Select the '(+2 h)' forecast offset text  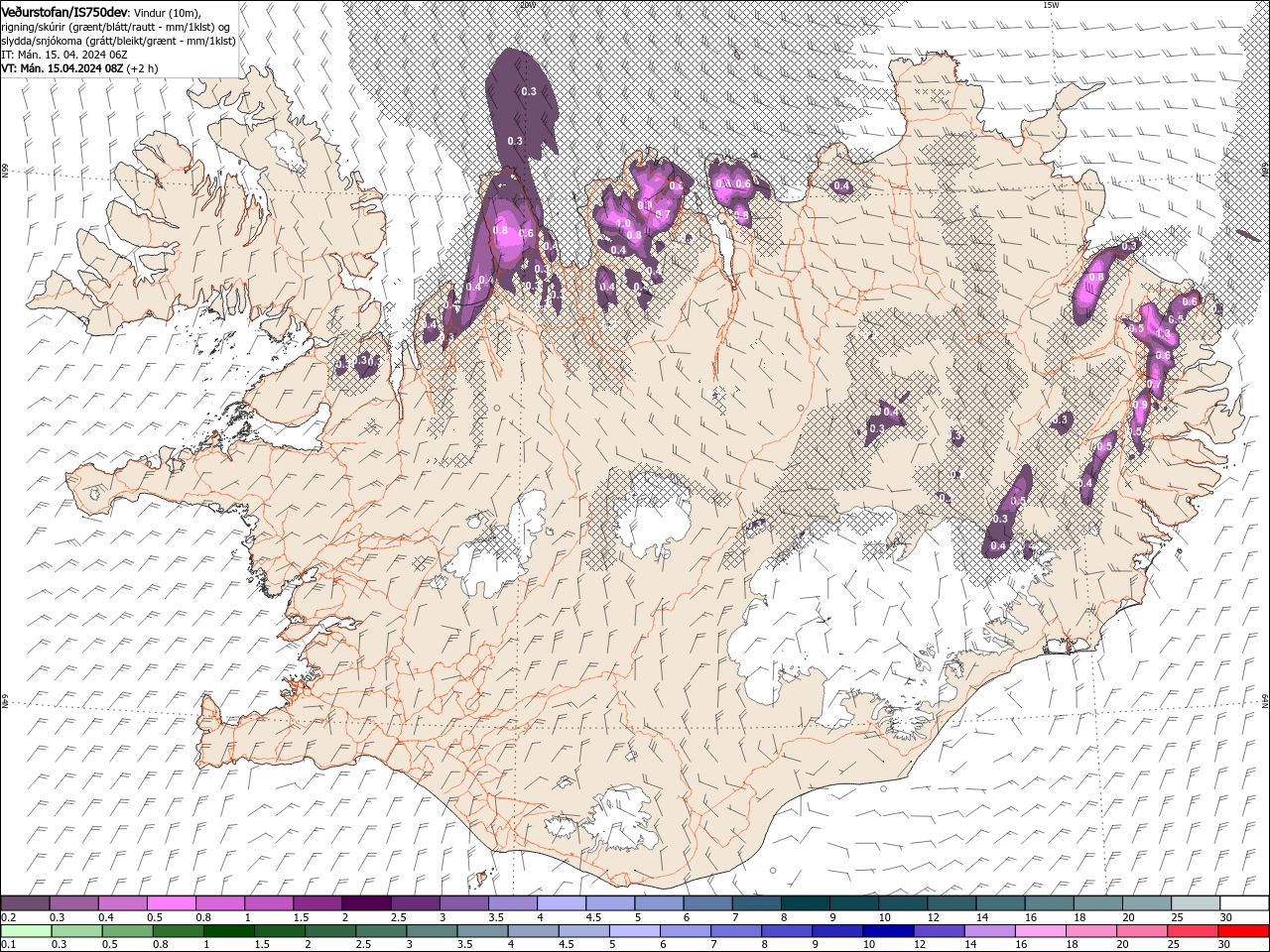coord(142,68)
